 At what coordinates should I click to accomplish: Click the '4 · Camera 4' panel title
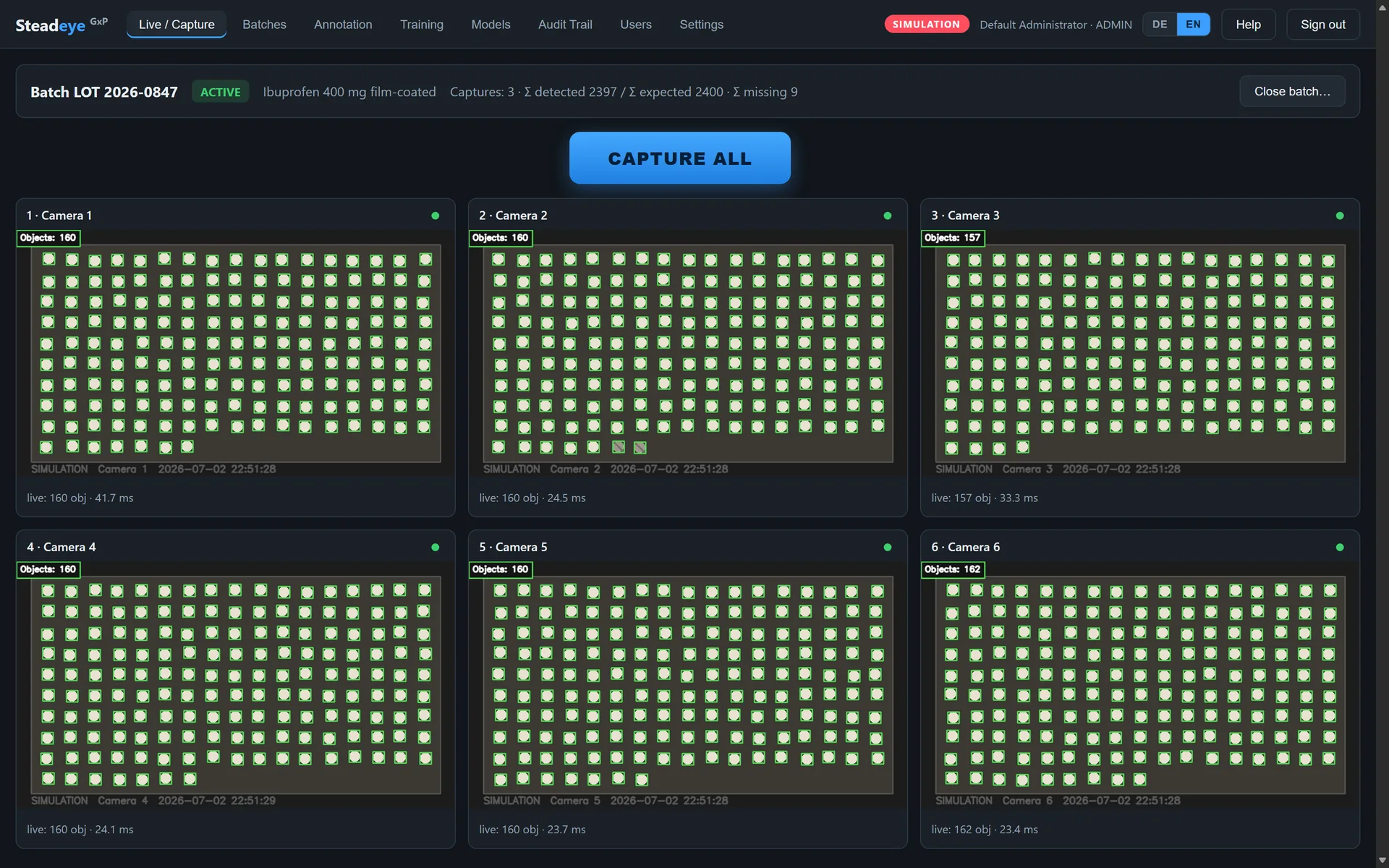pyautogui.click(x=61, y=548)
